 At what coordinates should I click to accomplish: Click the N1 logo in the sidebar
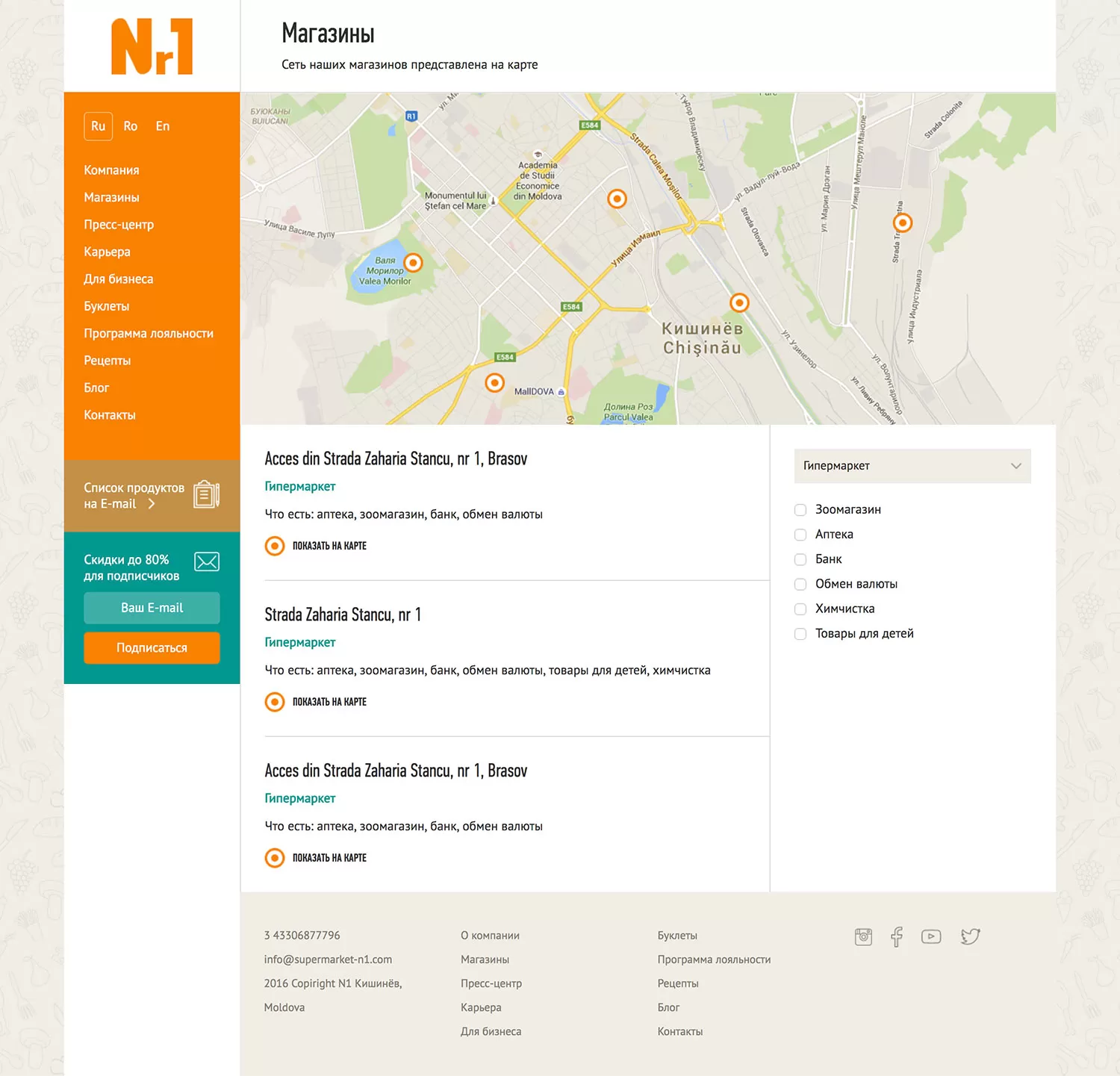(152, 46)
